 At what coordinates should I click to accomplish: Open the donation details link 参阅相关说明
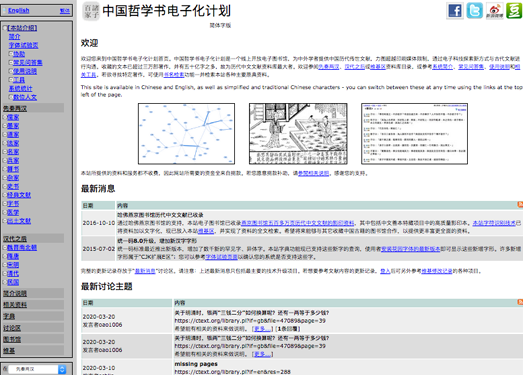(314, 173)
